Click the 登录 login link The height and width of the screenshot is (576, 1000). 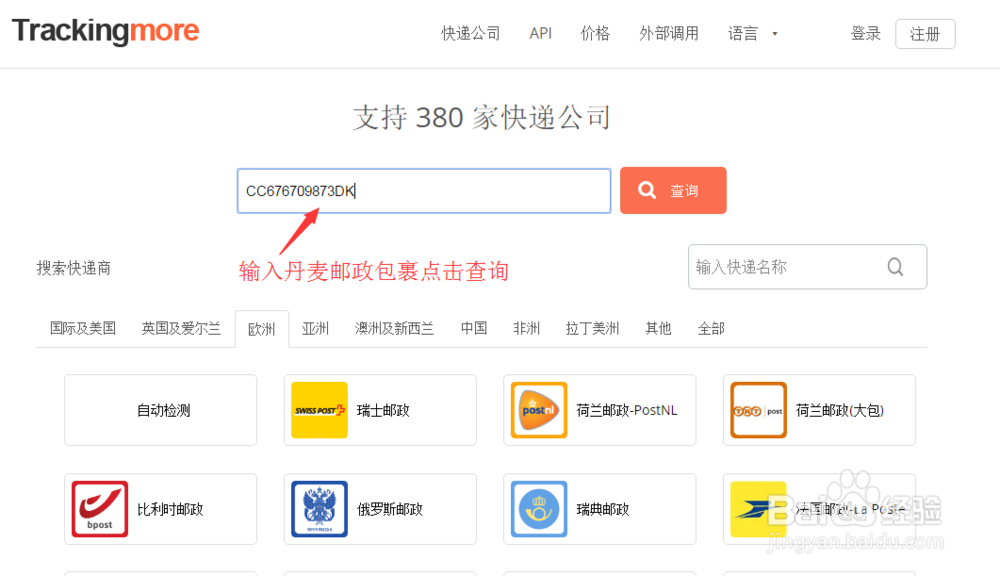(x=865, y=33)
